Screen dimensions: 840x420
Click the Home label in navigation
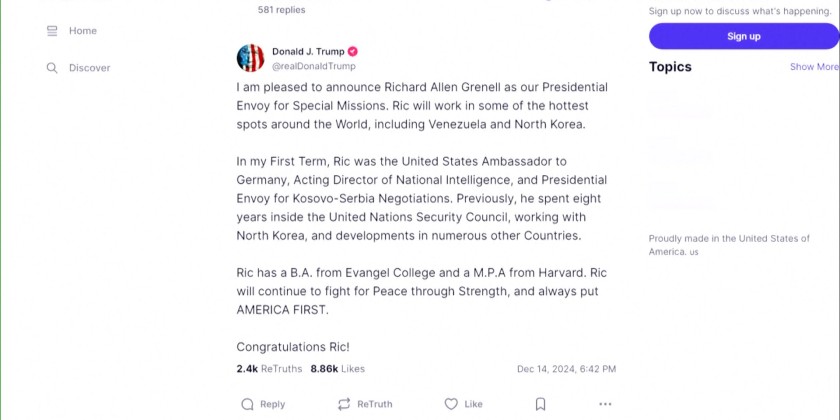[x=83, y=31]
